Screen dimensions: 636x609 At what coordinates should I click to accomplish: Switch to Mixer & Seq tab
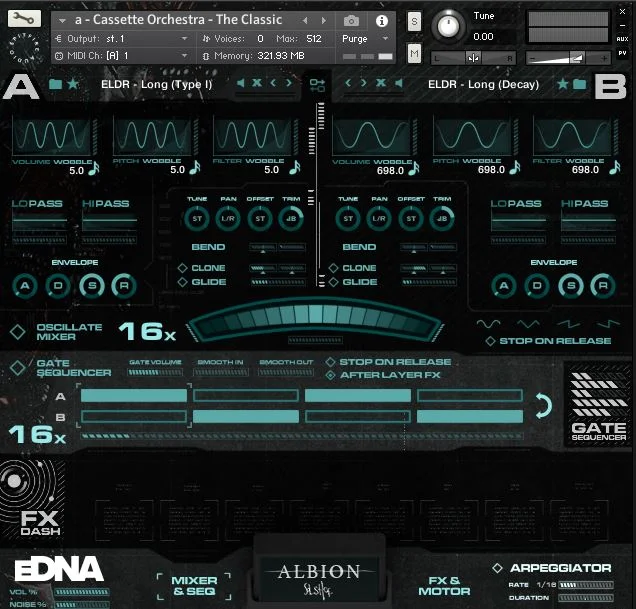point(194,586)
